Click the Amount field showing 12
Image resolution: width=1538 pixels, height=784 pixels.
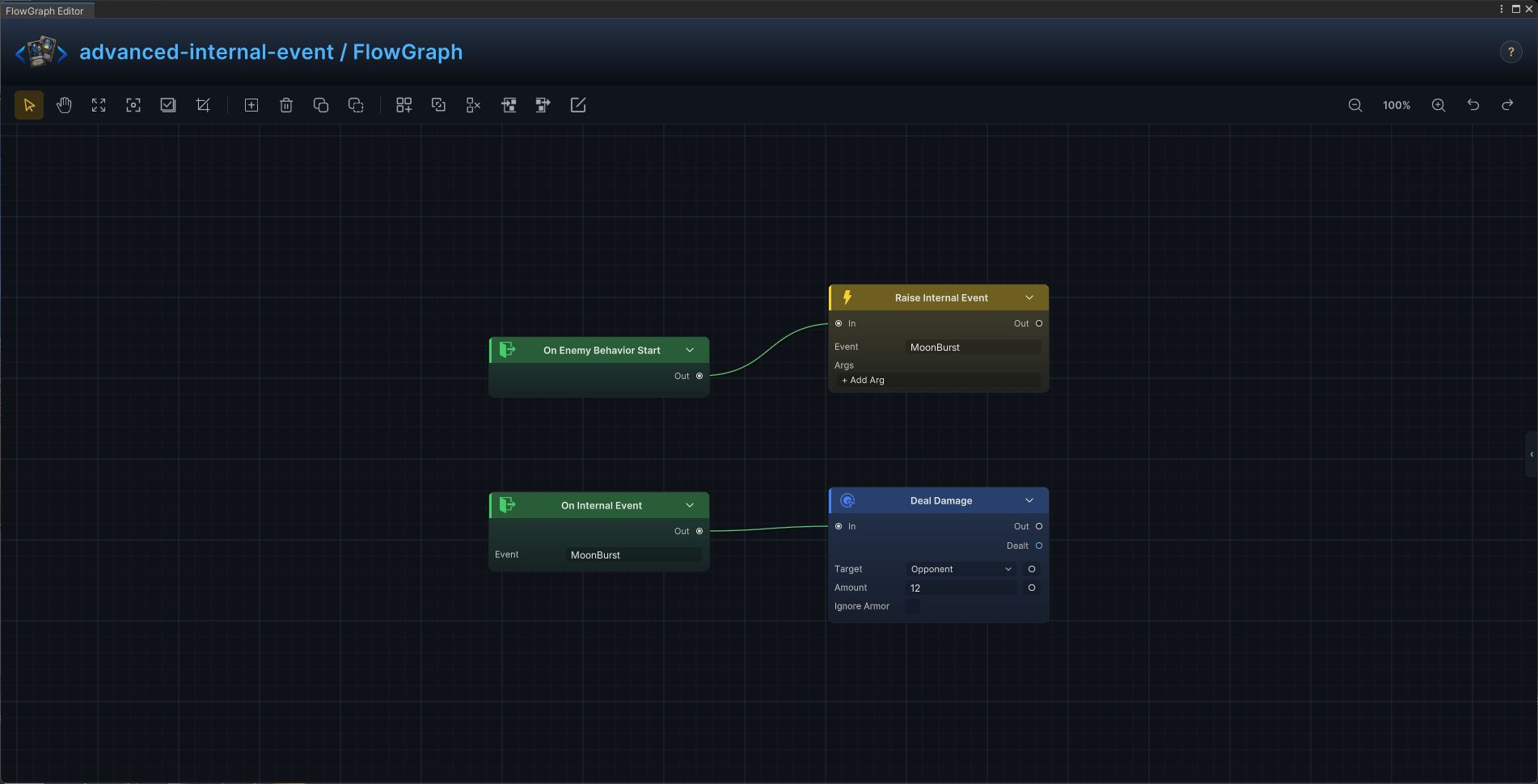[961, 588]
